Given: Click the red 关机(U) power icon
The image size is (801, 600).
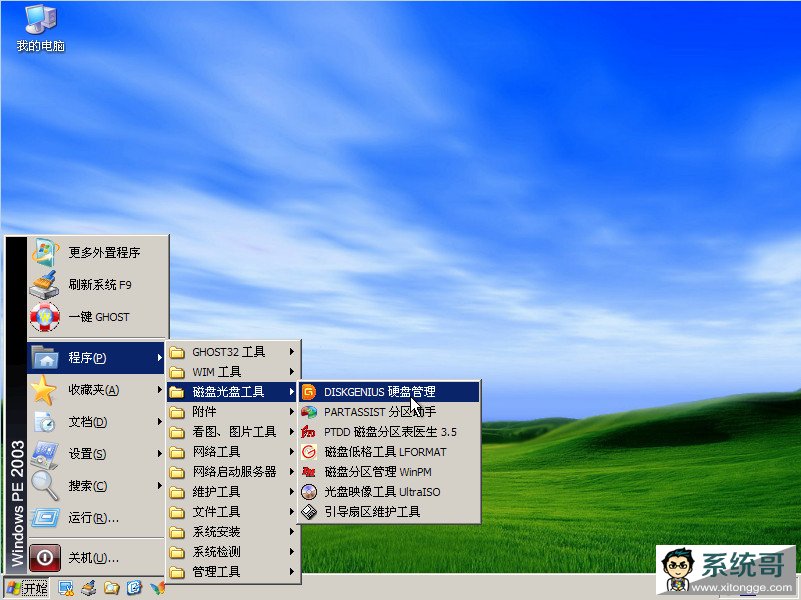Looking at the screenshot, I should tap(45, 558).
